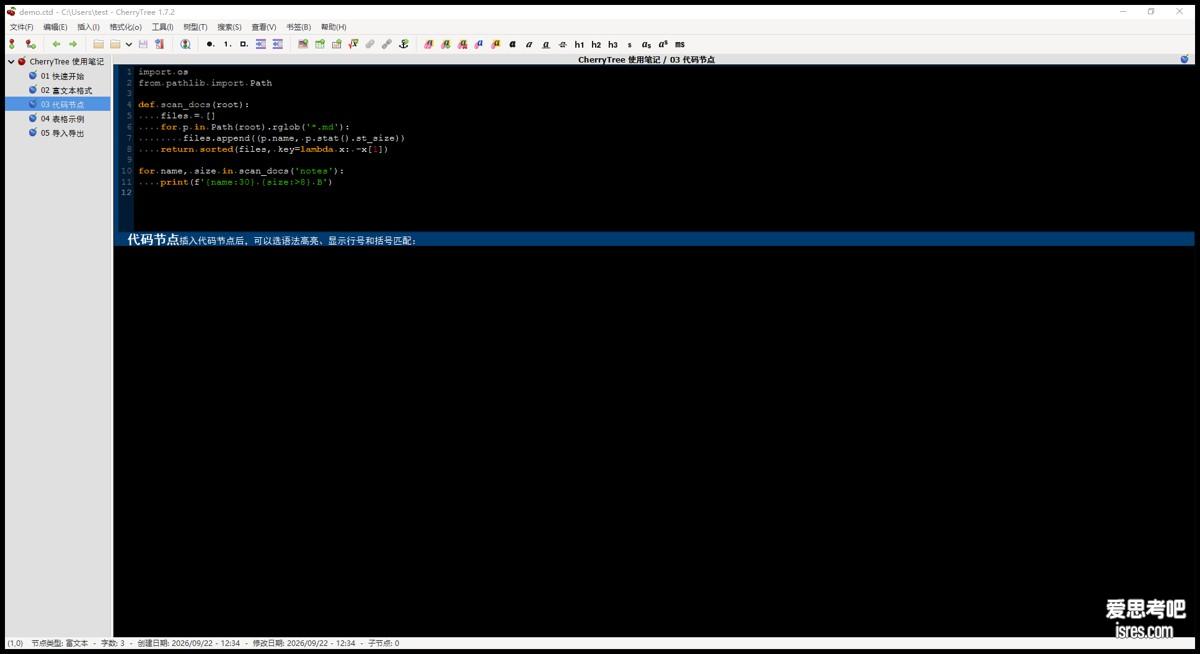Image resolution: width=1200 pixels, height=654 pixels.
Task: Select the 04 表格示例 node
Action: click(x=62, y=118)
